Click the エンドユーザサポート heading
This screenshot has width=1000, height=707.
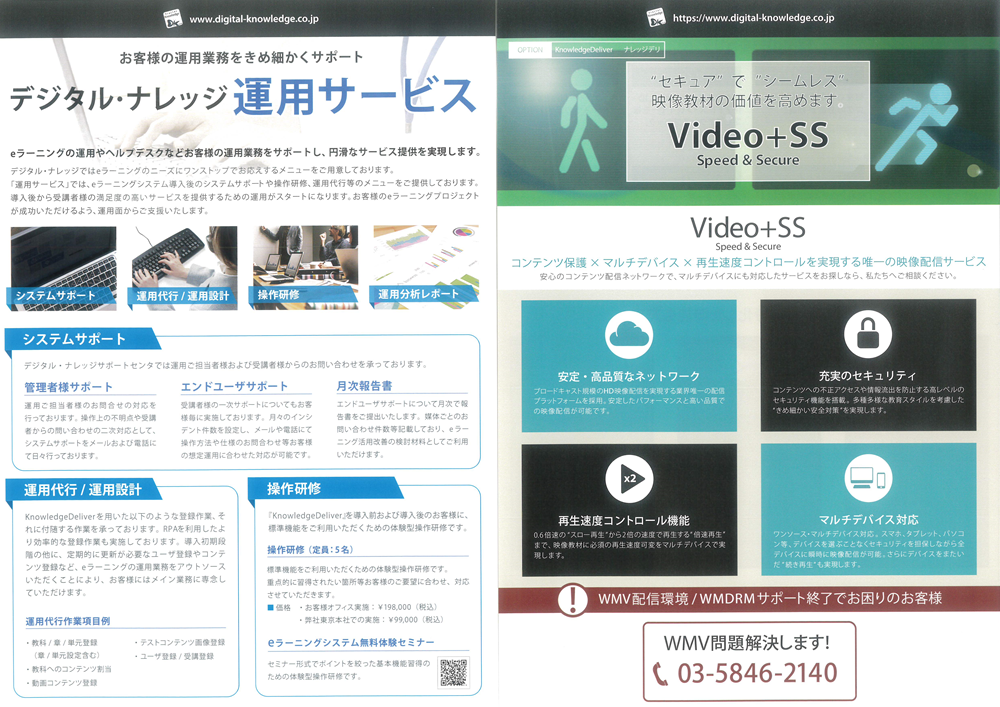click(x=234, y=386)
